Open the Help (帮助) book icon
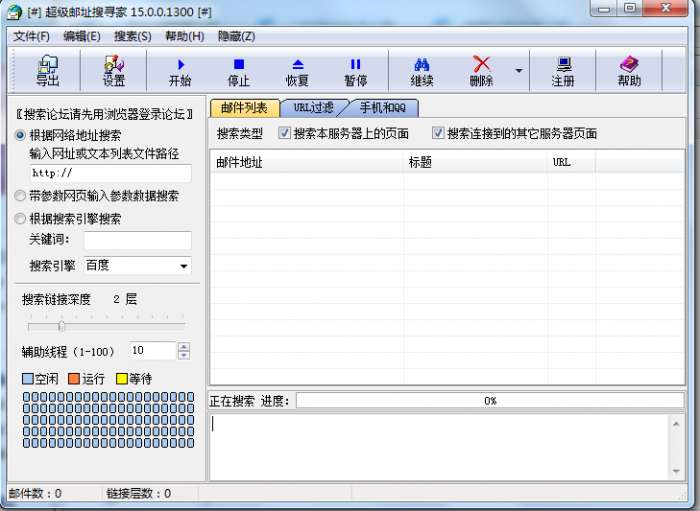Screen dimensions: 700x511 tap(629, 71)
